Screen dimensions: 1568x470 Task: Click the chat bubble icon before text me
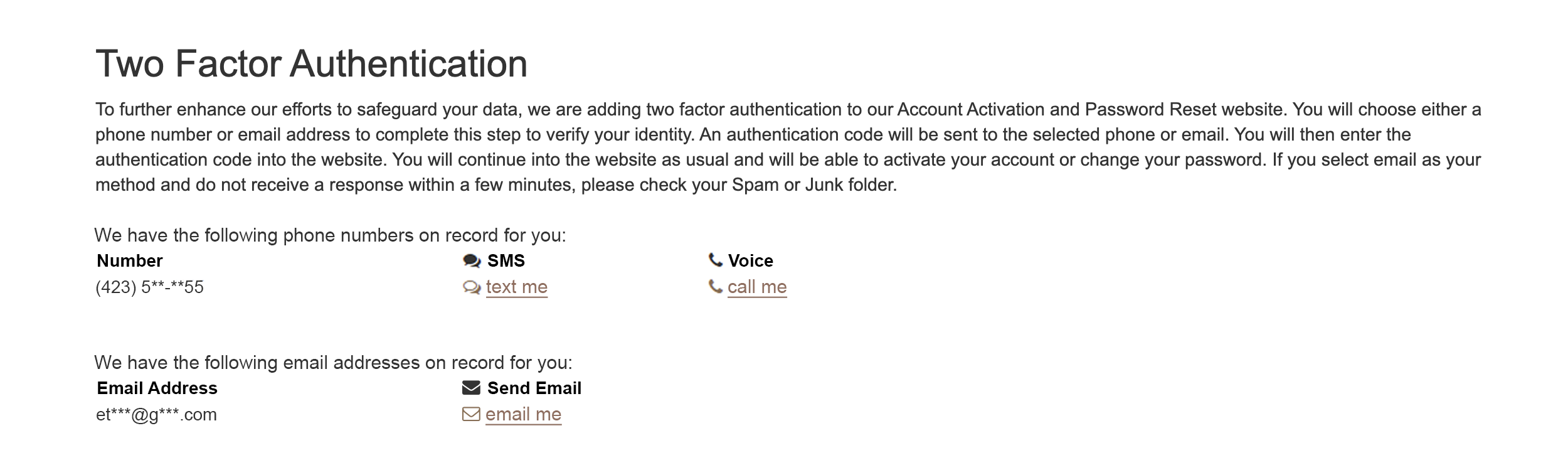[472, 287]
